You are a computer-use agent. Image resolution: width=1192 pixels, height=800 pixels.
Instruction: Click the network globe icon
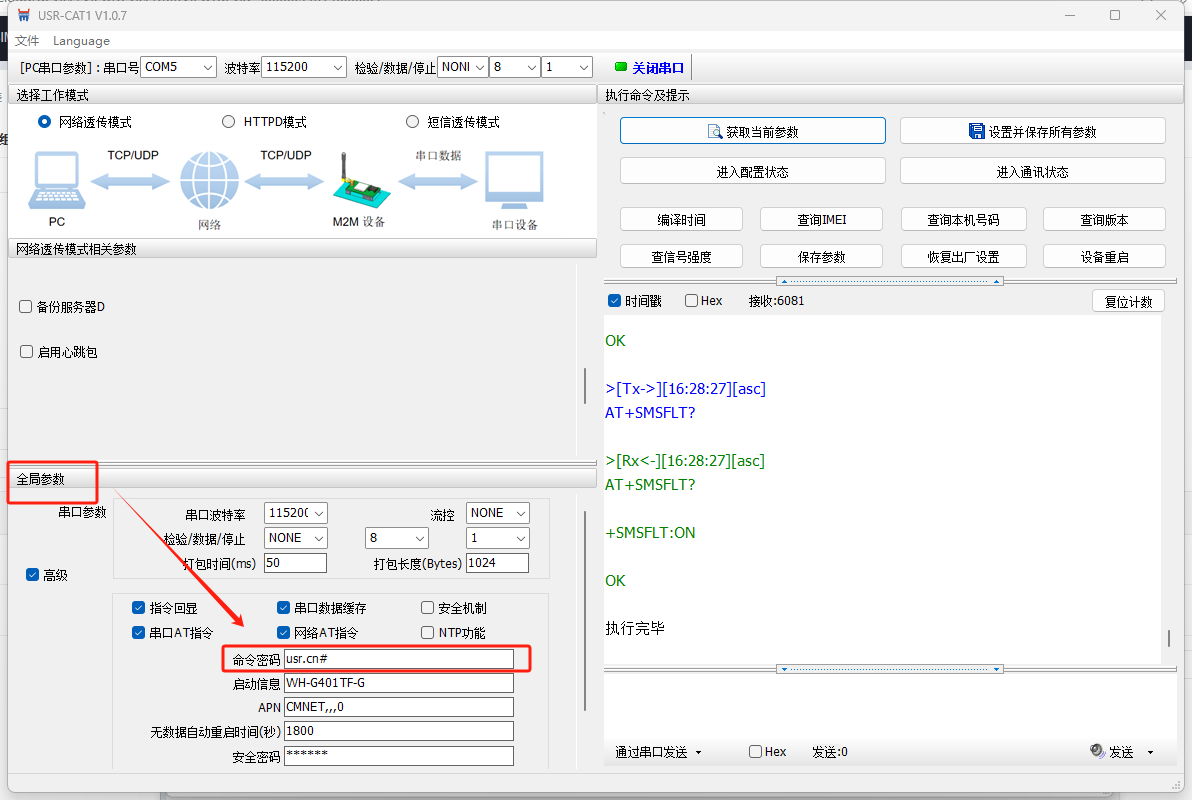tap(210, 181)
